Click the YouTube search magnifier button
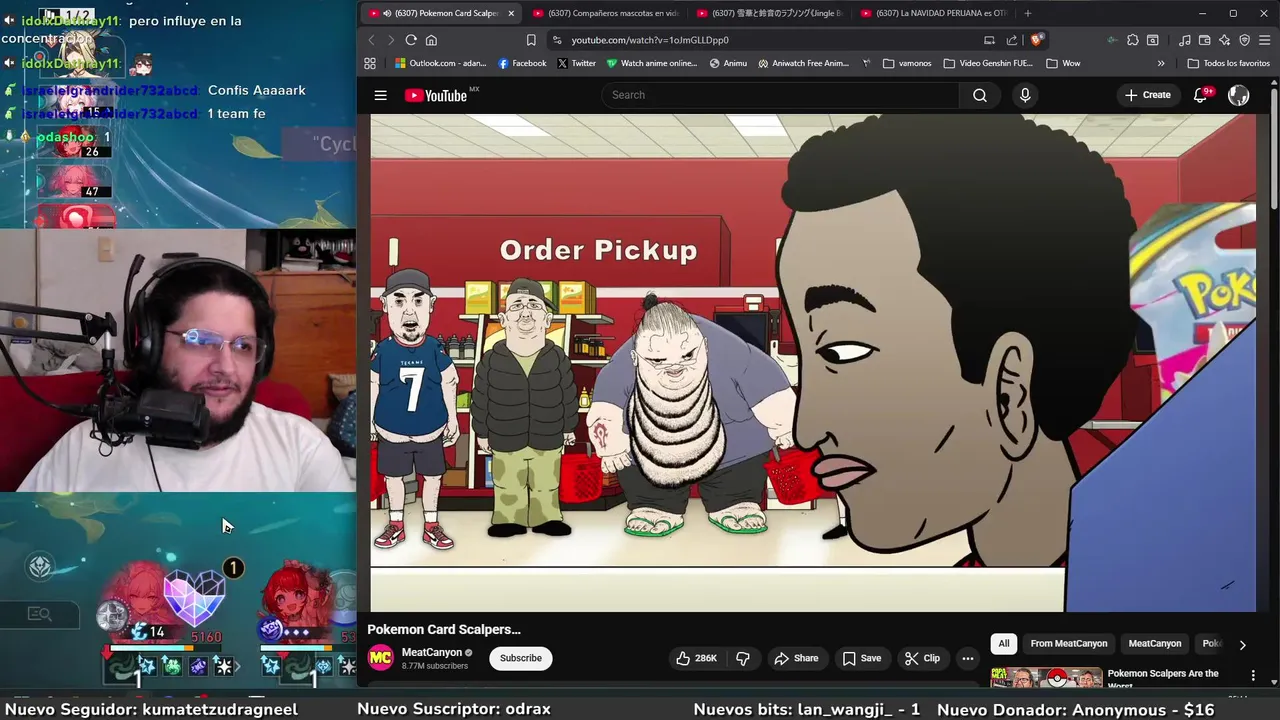The height and width of the screenshot is (720, 1280). 980,95
